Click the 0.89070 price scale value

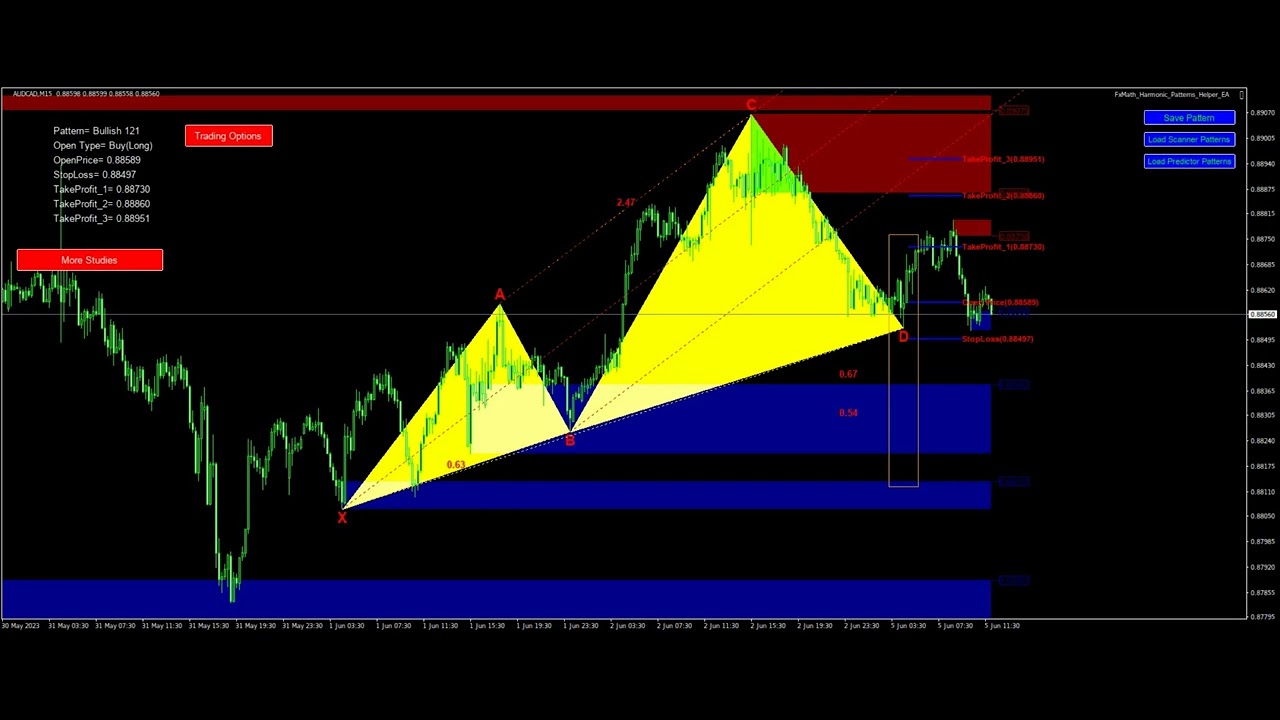[x=1264, y=113]
